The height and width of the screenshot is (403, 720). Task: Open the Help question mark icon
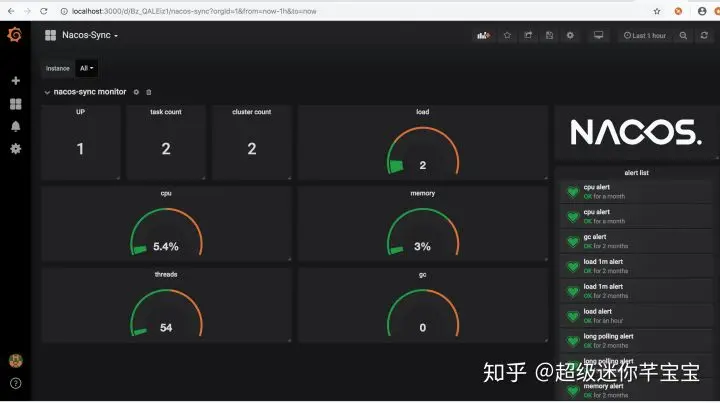click(x=16, y=383)
